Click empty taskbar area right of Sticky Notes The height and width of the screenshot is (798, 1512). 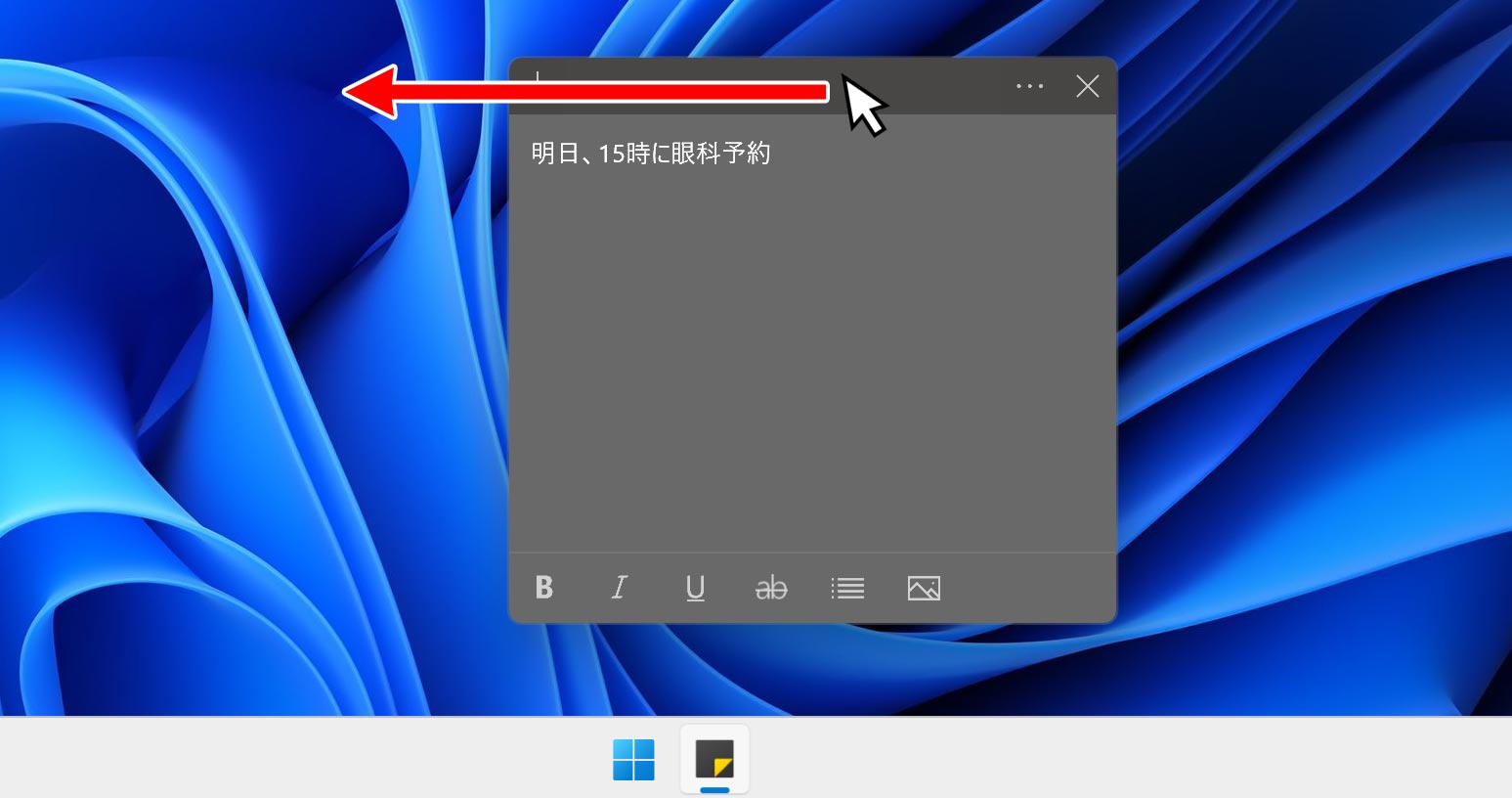[1075, 760]
